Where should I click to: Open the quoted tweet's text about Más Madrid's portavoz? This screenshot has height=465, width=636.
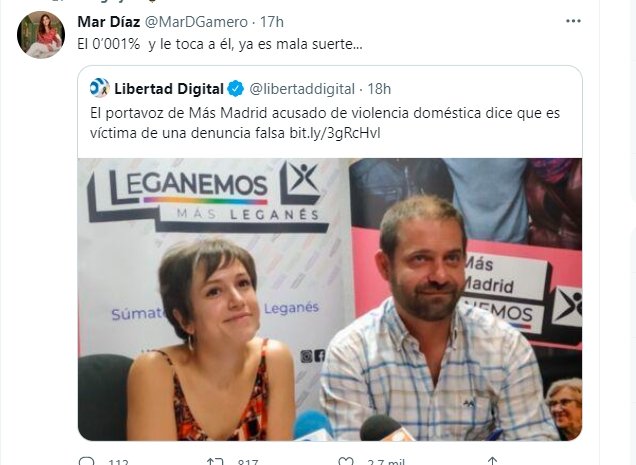[x=325, y=123]
